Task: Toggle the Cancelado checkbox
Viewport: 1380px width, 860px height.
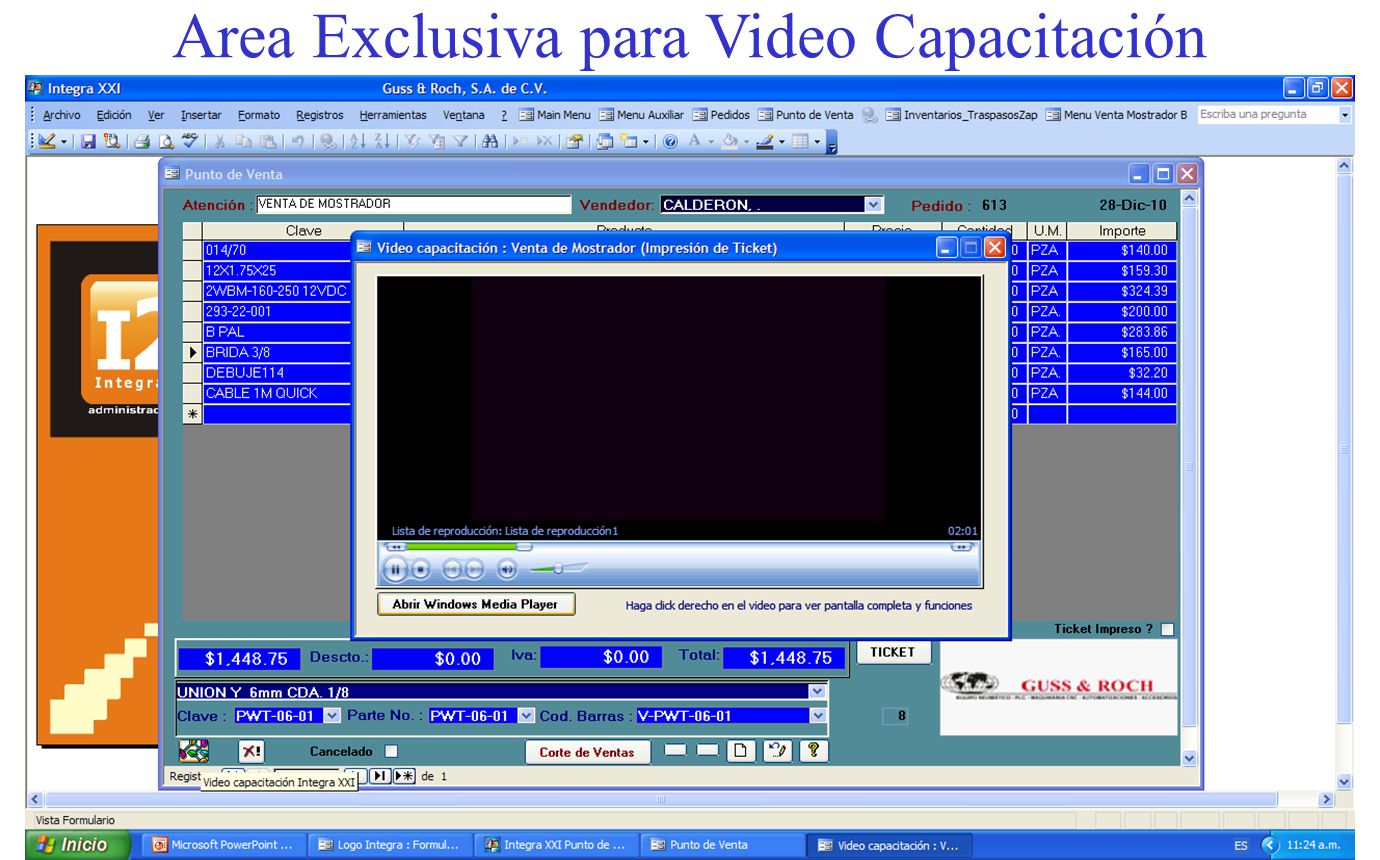Action: coord(391,751)
